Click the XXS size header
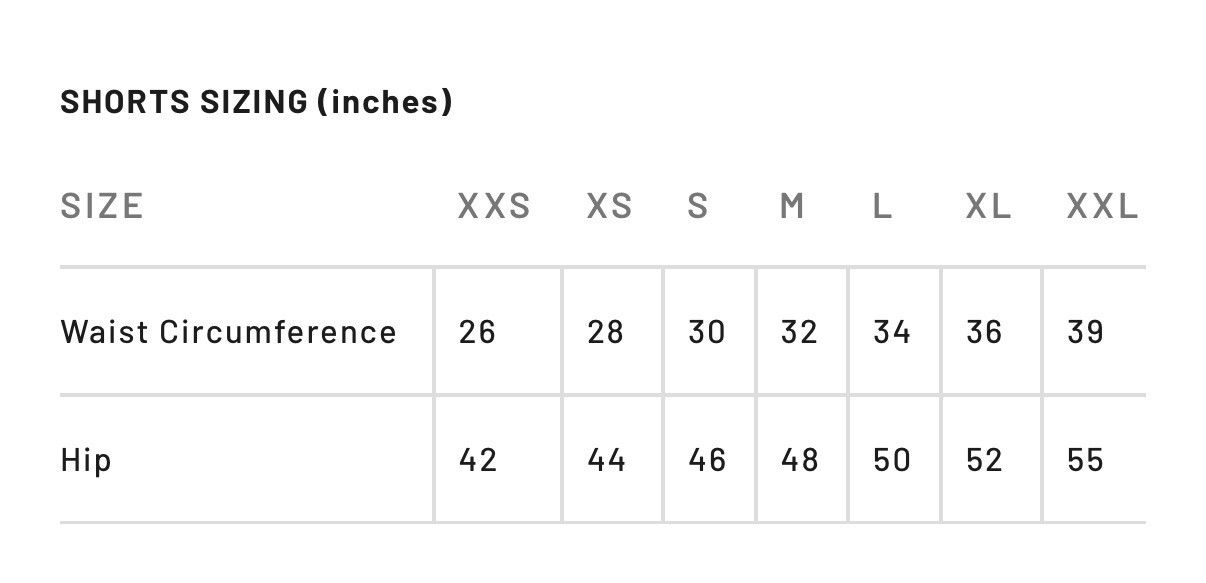This screenshot has height=583, width=1206. (x=494, y=206)
